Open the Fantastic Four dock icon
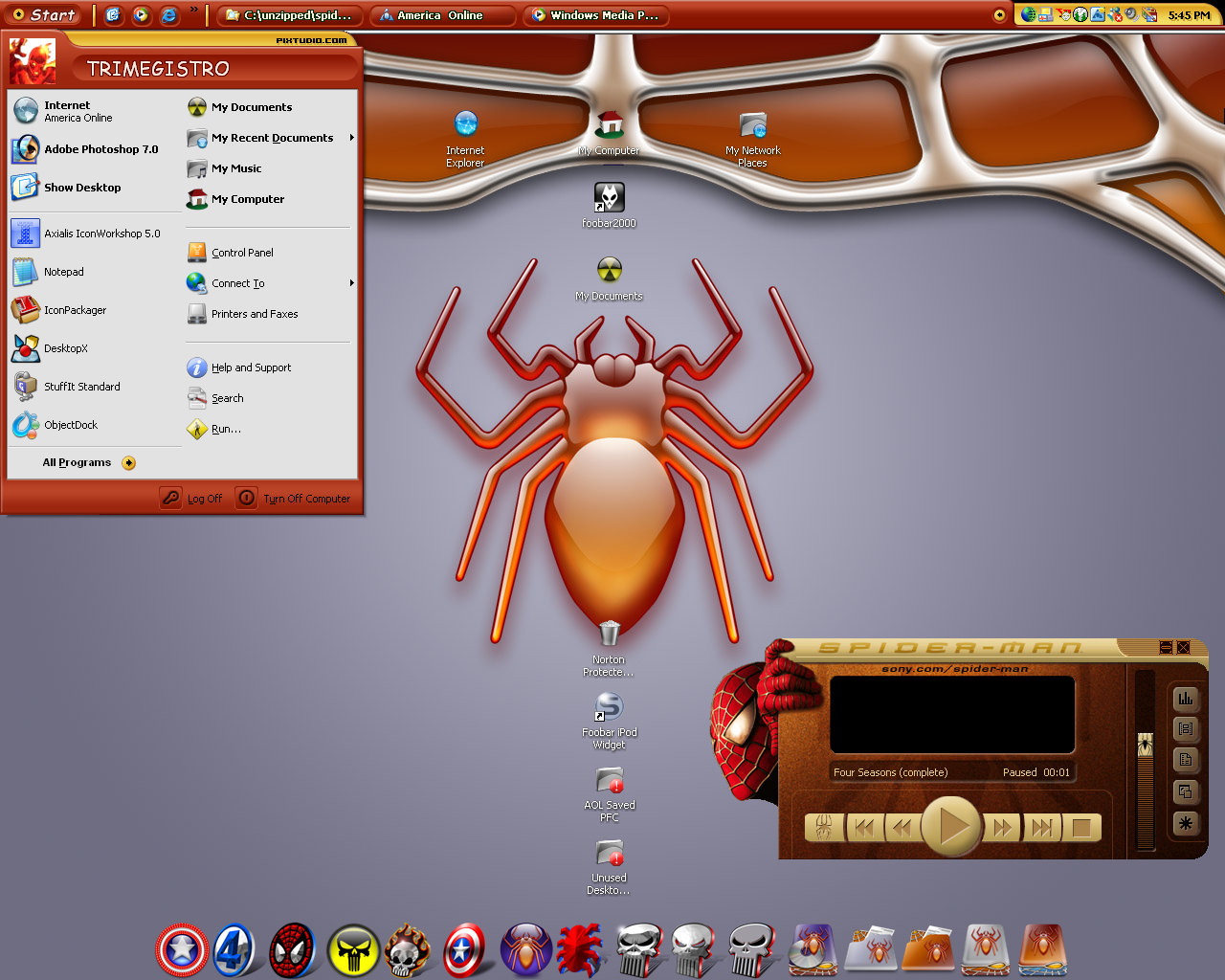 [234, 950]
